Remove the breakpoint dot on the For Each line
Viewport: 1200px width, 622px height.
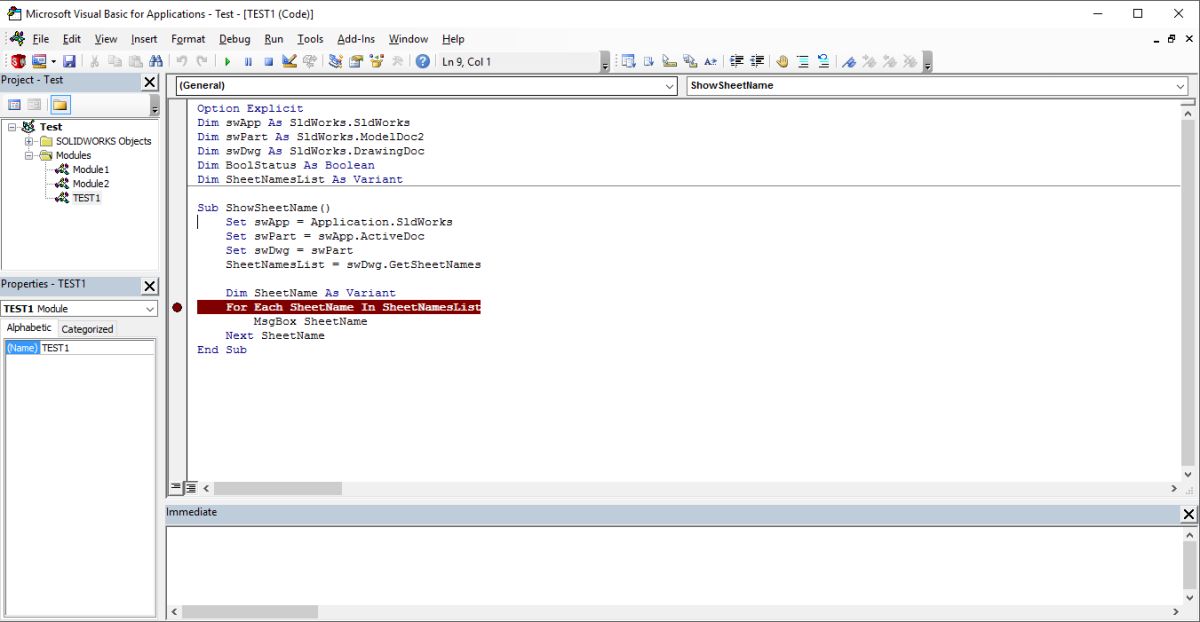pos(177,308)
